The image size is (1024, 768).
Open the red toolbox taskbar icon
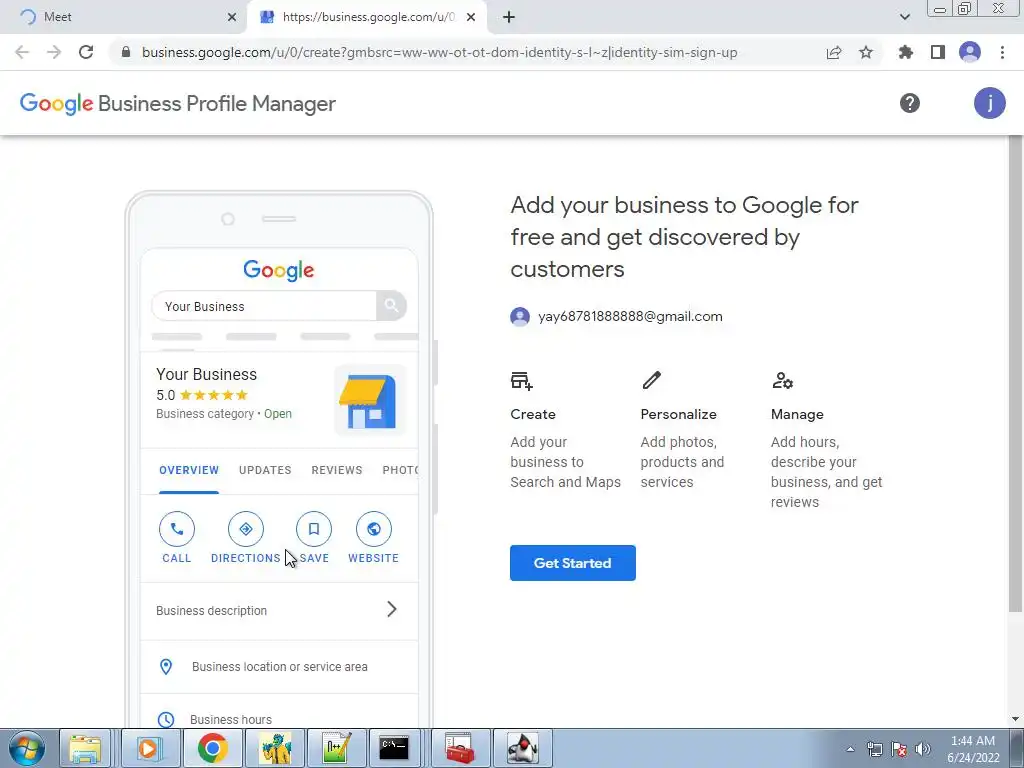(459, 748)
